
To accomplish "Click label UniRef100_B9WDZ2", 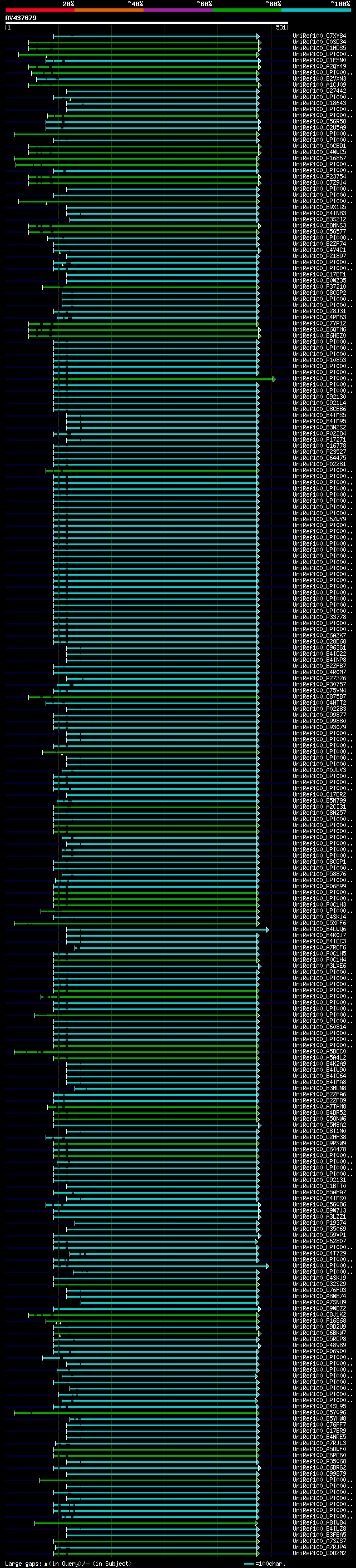I will pos(319,1308).
